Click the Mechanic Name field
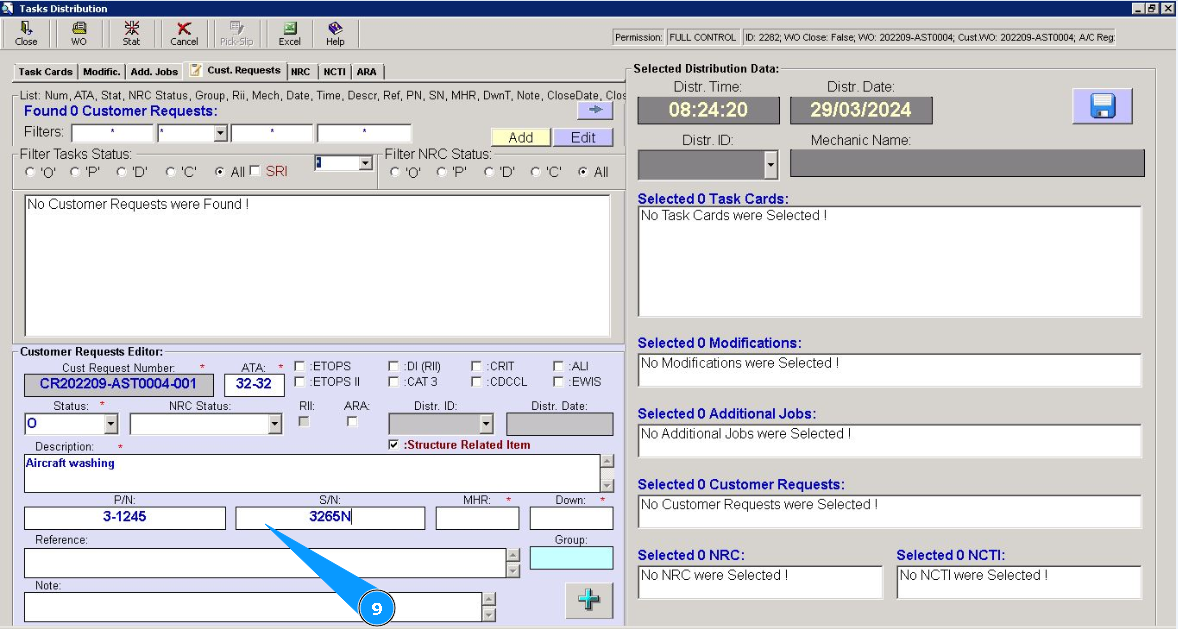 tap(967, 163)
